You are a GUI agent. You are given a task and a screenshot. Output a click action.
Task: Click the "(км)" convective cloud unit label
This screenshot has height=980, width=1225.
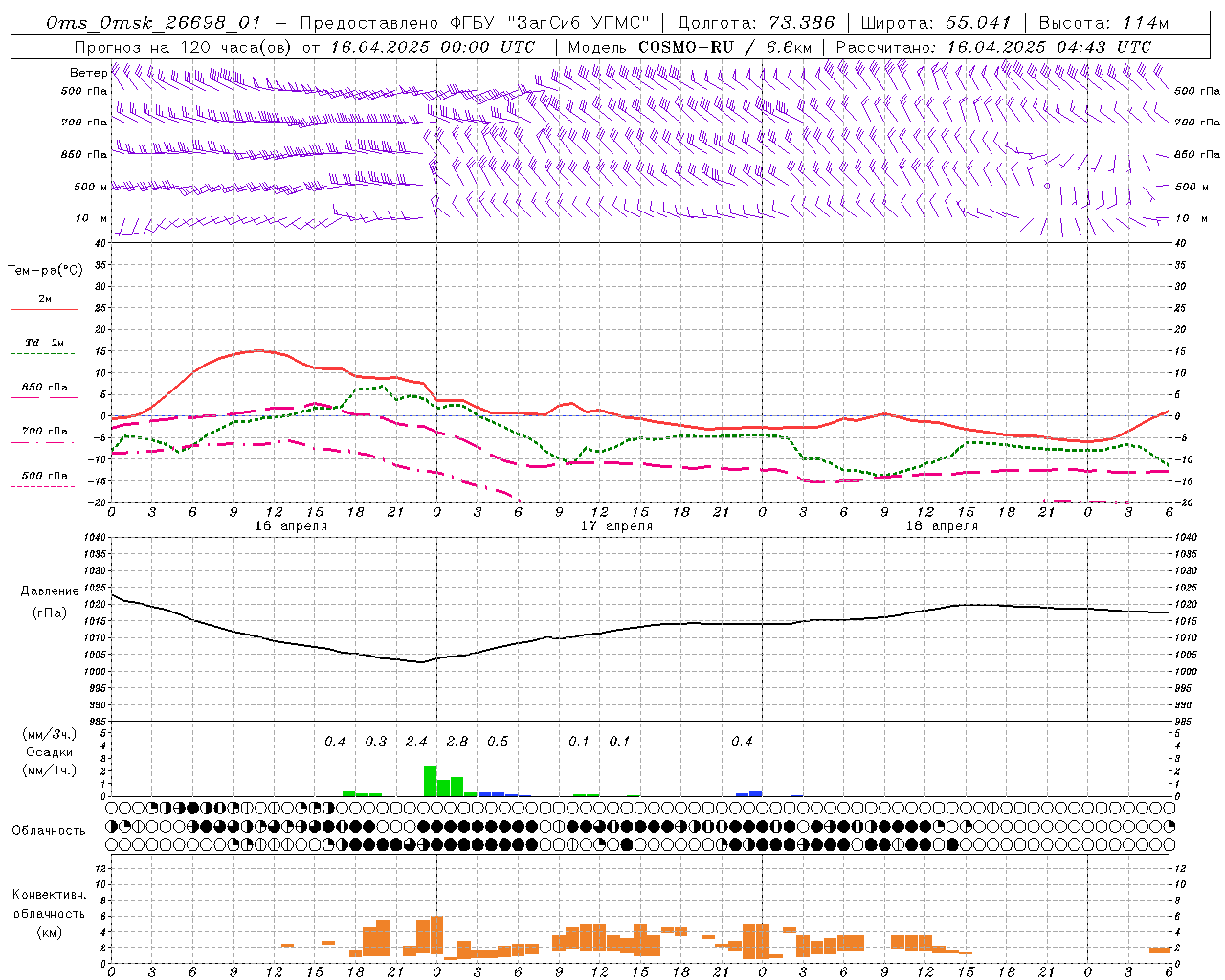tap(50, 932)
